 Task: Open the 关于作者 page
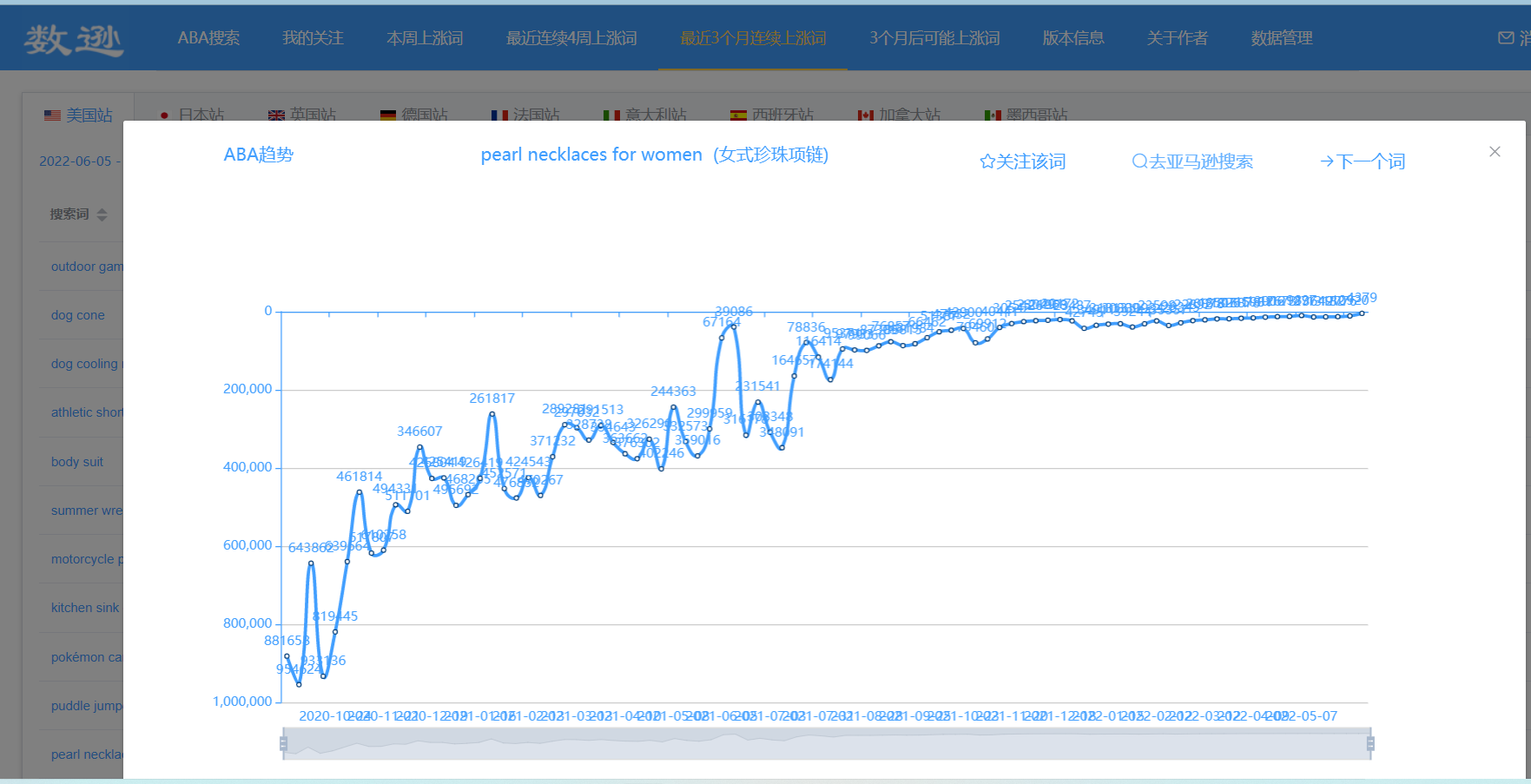pyautogui.click(x=1178, y=38)
